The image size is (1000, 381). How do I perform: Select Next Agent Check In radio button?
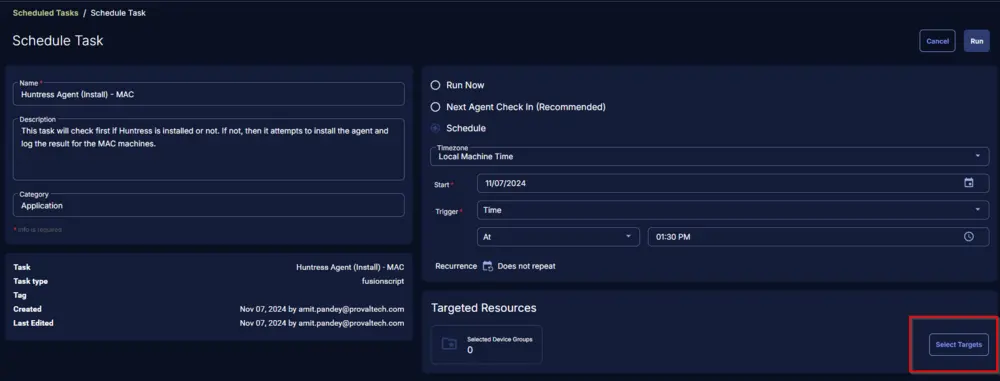coord(436,107)
